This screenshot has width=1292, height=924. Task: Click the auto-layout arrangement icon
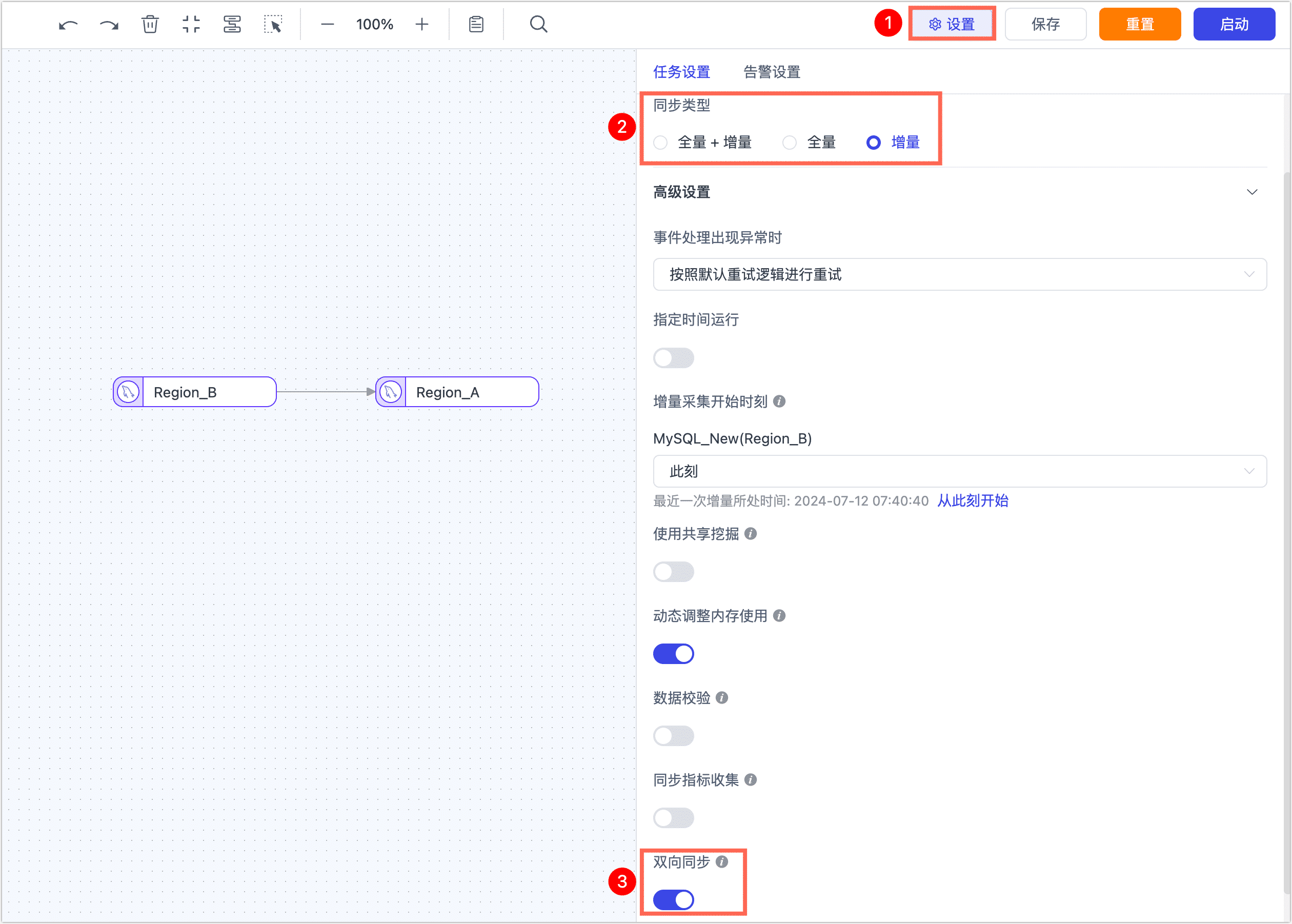tap(233, 24)
